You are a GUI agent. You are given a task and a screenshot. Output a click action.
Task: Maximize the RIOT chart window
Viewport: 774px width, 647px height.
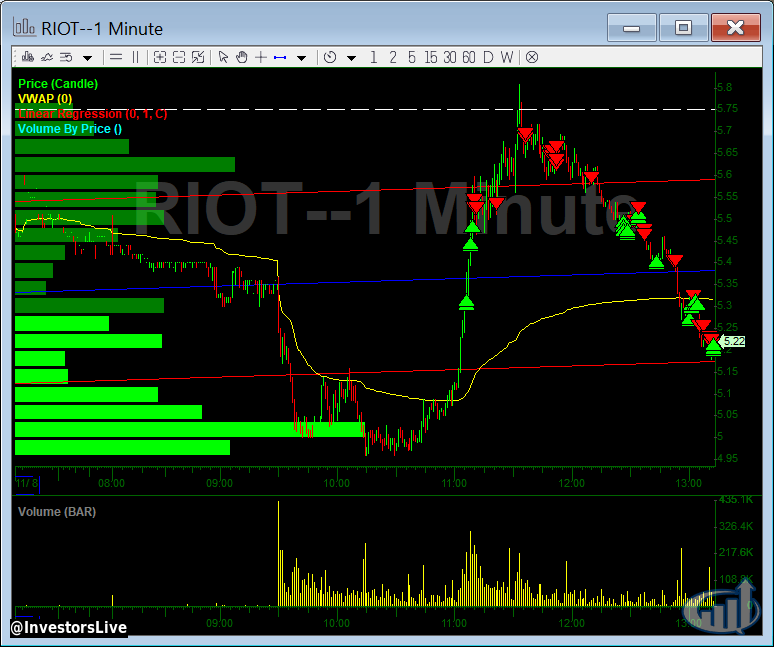(x=684, y=28)
